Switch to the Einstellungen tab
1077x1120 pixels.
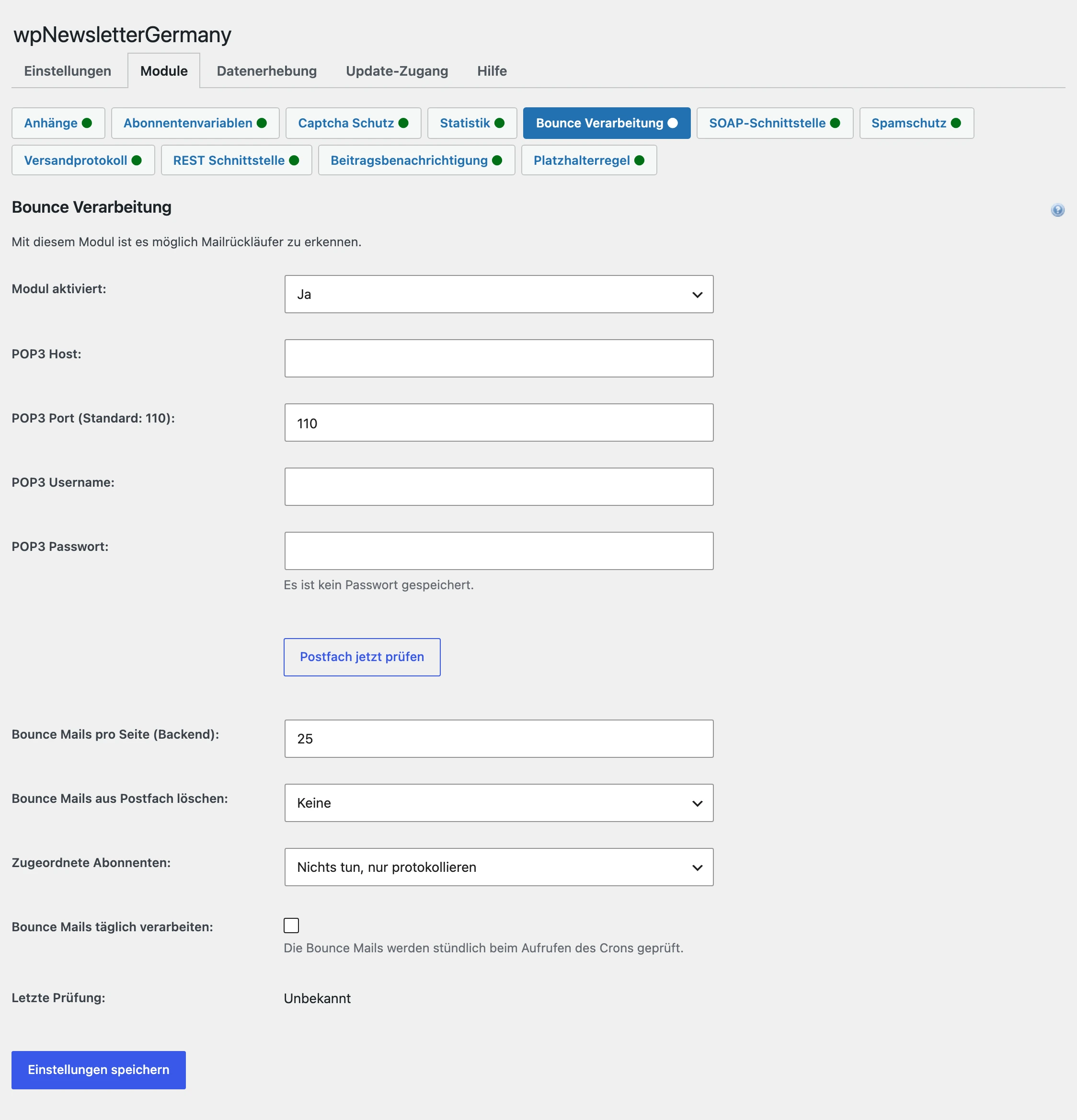pos(68,71)
